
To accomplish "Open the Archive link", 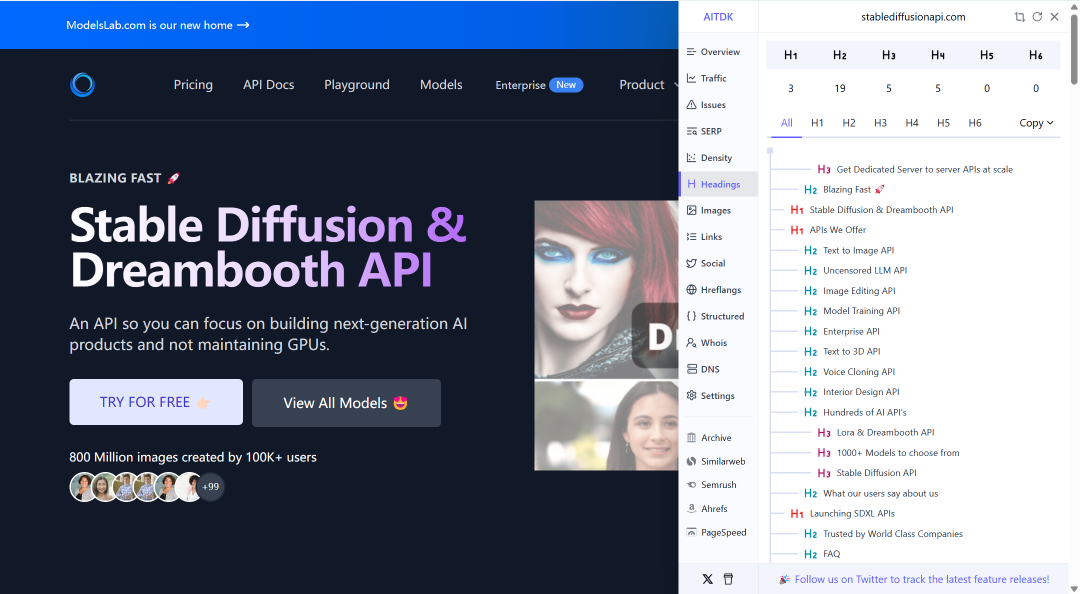I will [709, 438].
